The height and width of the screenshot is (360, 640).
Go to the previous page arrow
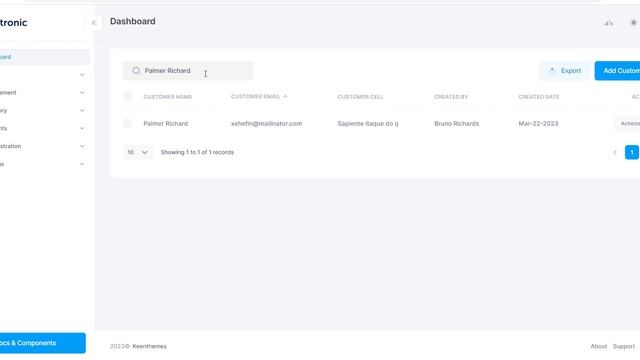[615, 153]
